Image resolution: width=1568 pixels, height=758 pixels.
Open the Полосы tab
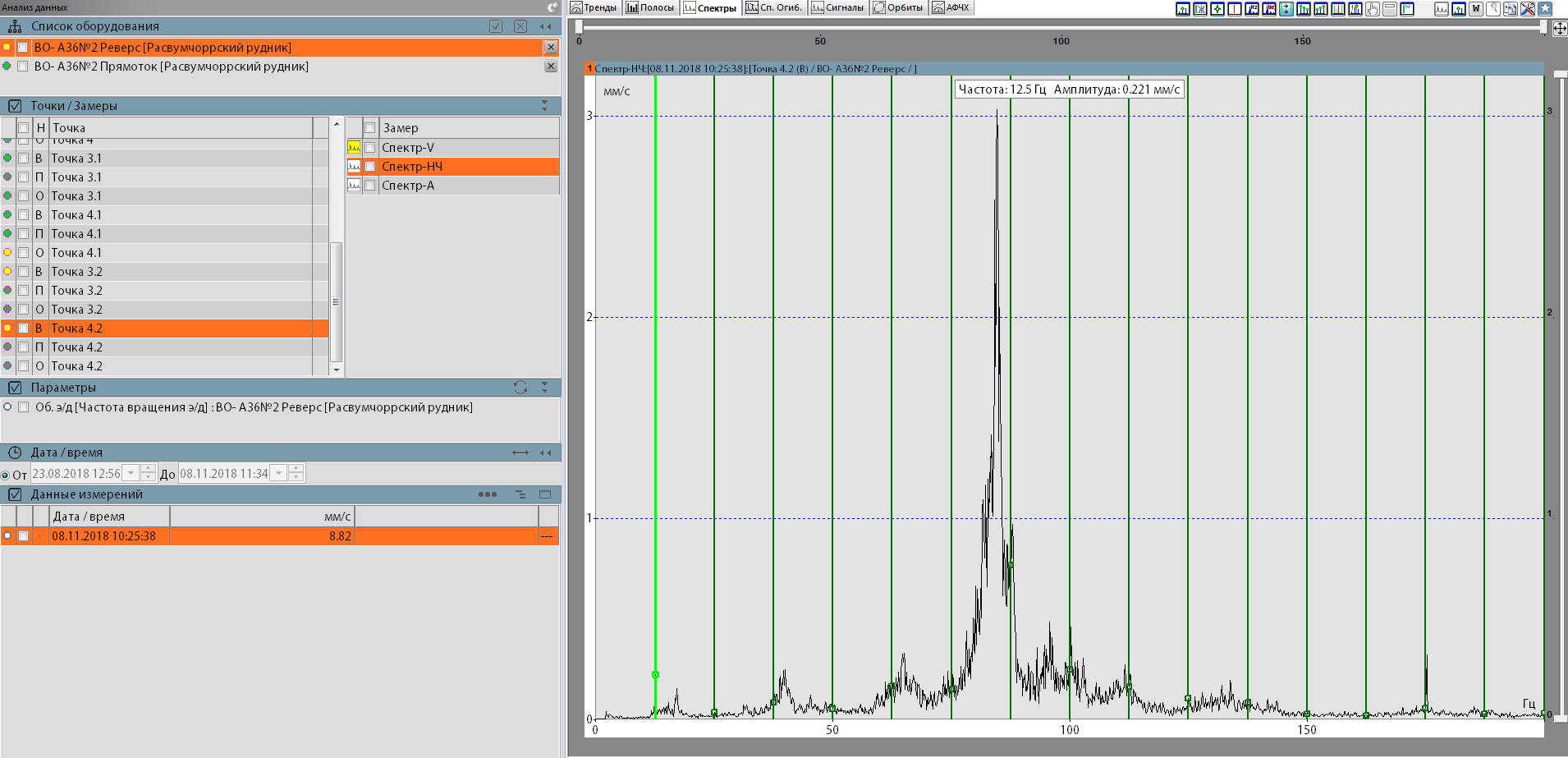[649, 7]
